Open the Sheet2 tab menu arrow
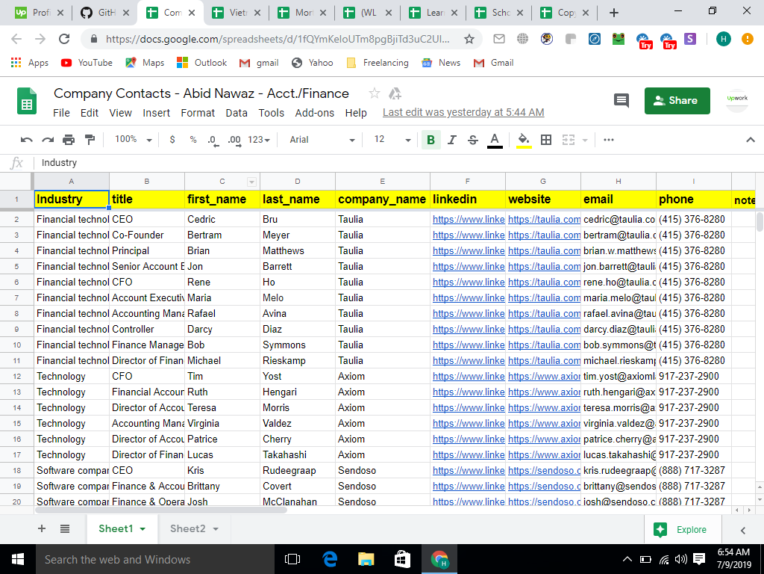The width and height of the screenshot is (764, 574). [215, 529]
